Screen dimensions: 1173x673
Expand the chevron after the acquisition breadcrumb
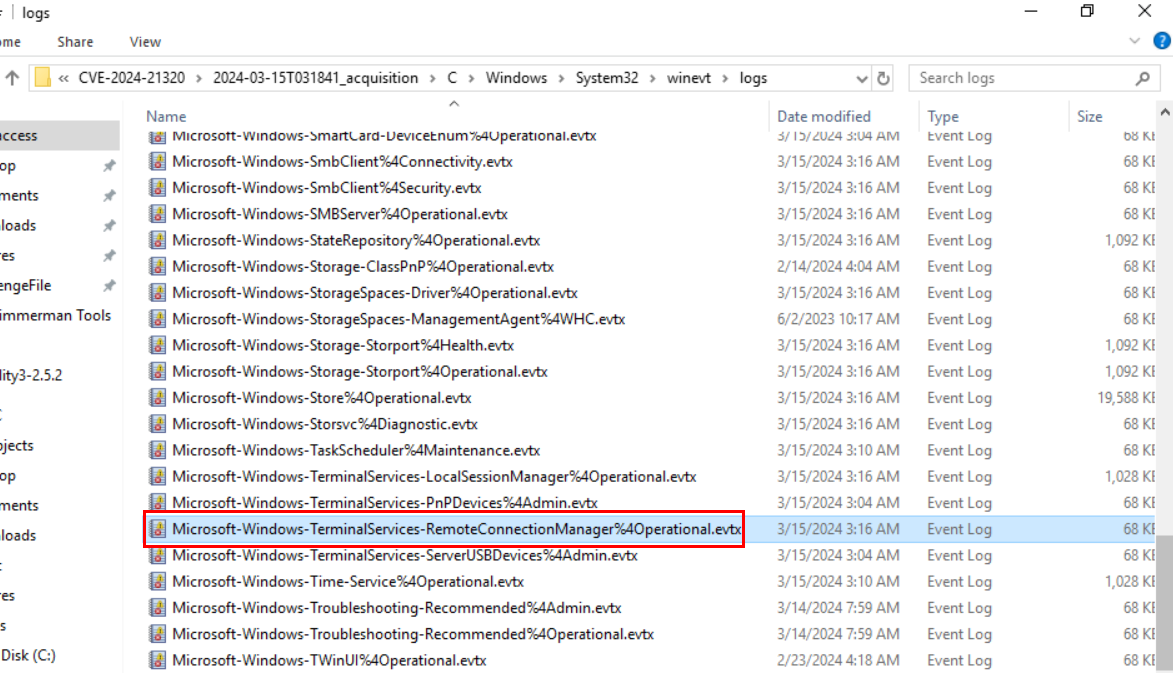(x=433, y=79)
